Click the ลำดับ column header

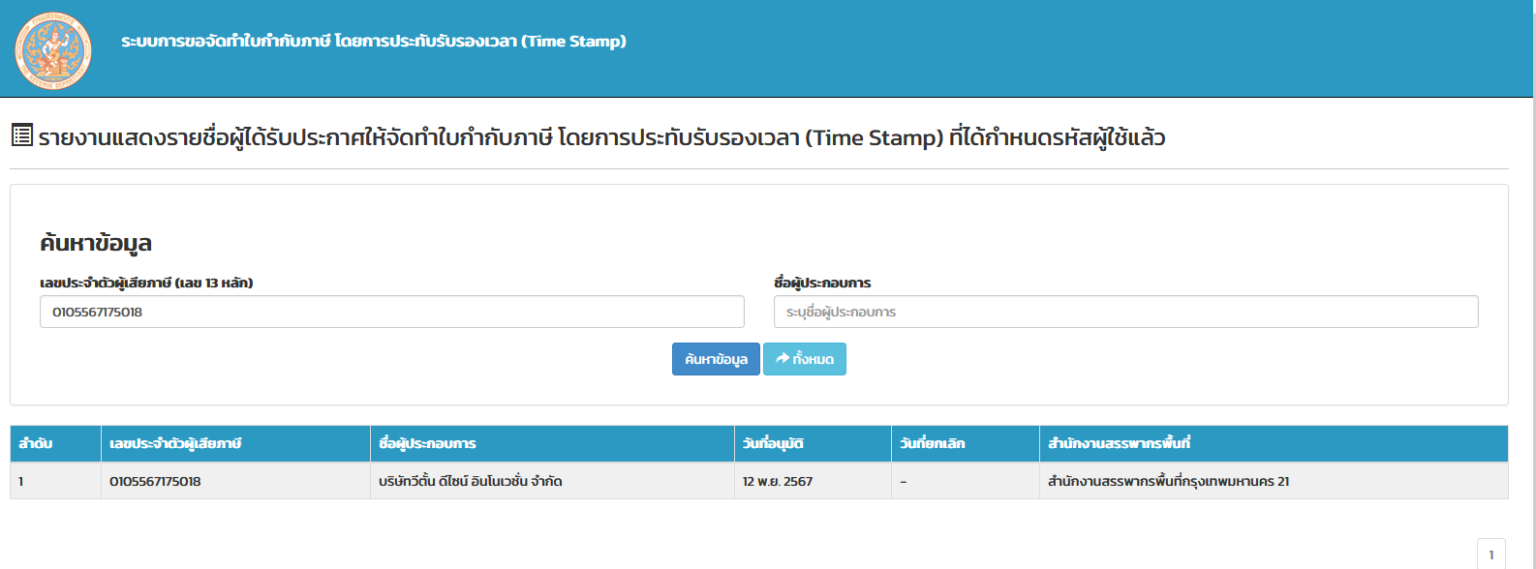click(x=35, y=443)
